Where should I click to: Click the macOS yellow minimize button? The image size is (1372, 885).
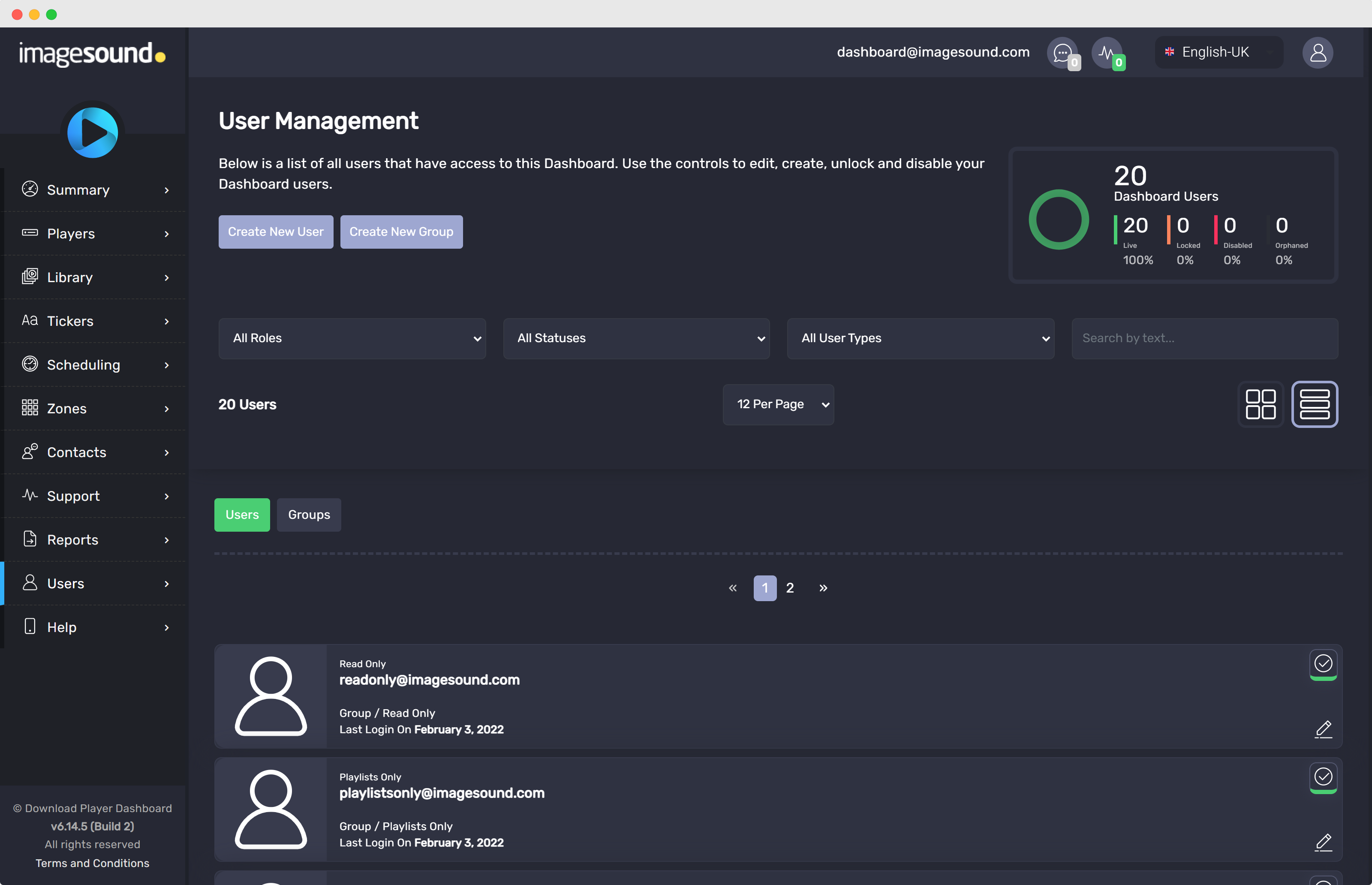34,15
